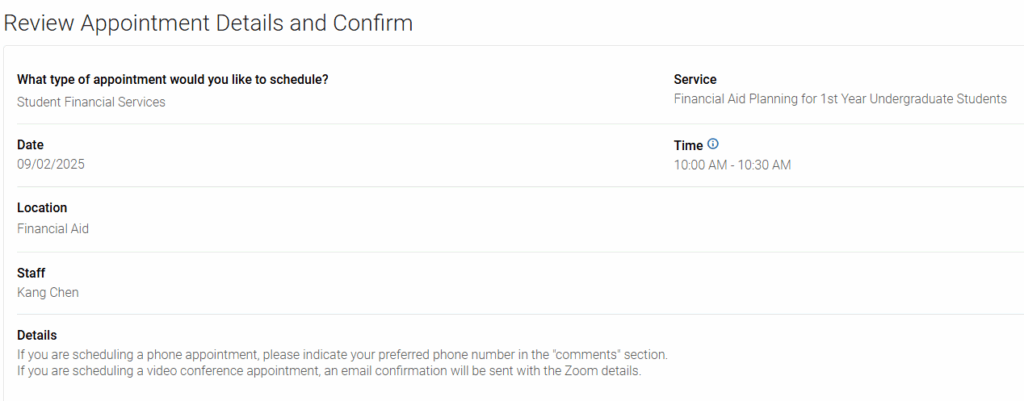Click the info icon beside Time
Image resolution: width=1024 pixels, height=401 pixels.
pos(712,144)
